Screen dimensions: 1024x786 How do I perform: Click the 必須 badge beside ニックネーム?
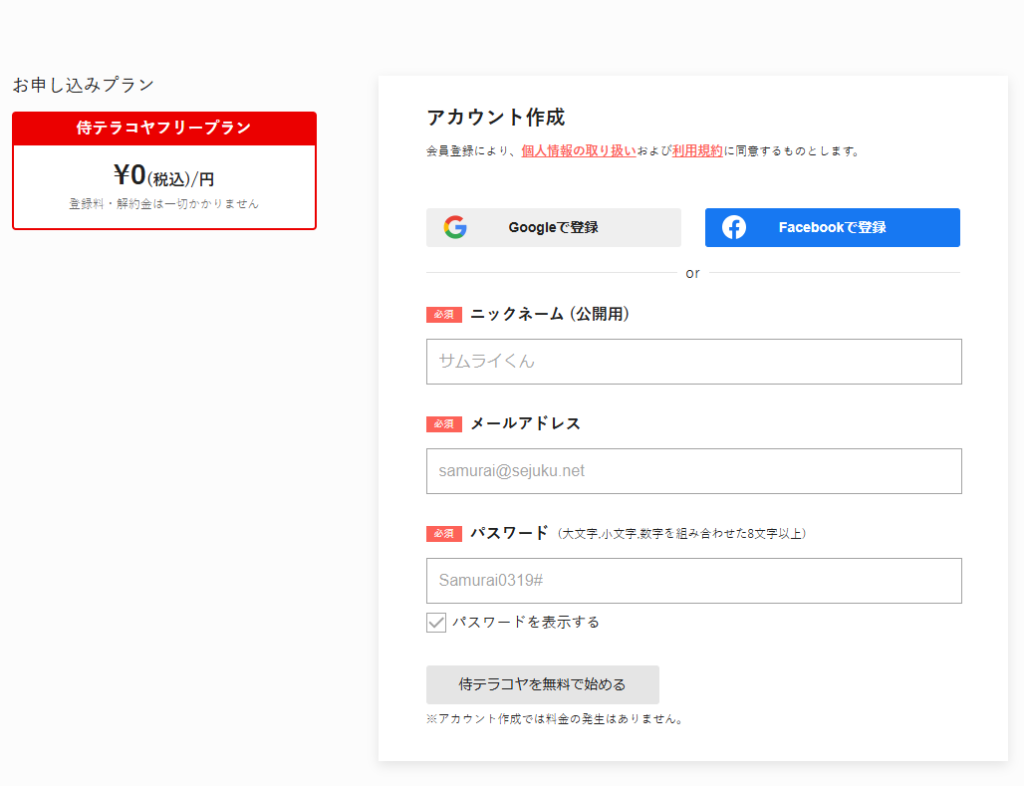point(444,315)
